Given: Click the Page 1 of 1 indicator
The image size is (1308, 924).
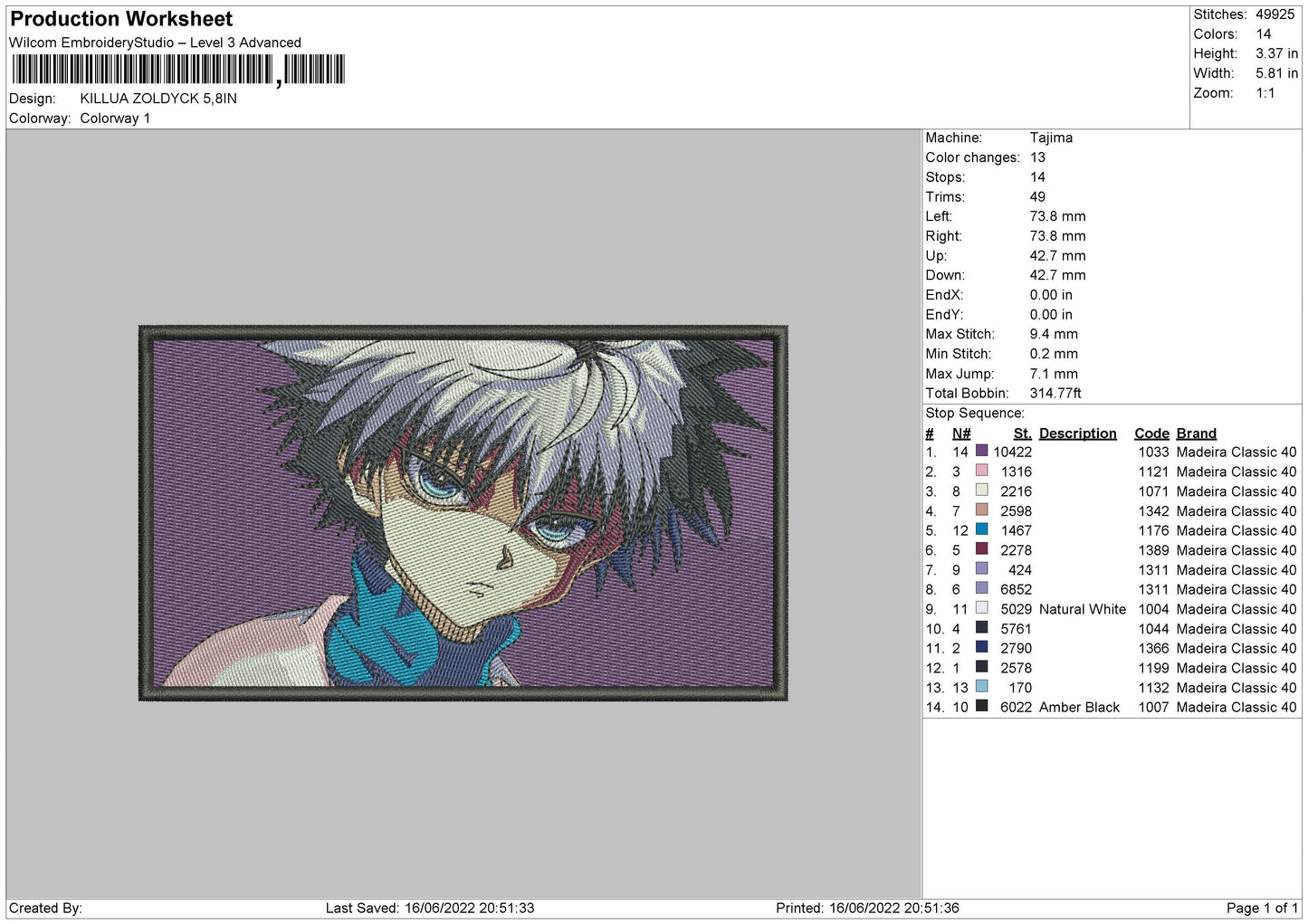Looking at the screenshot, I should 1261,908.
